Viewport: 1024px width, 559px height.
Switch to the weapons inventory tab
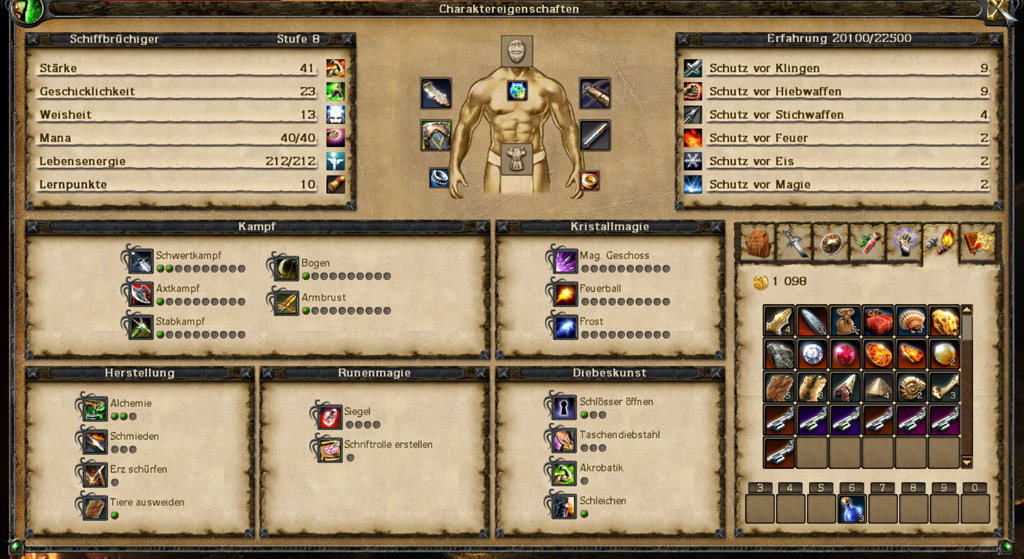pyautogui.click(x=794, y=243)
